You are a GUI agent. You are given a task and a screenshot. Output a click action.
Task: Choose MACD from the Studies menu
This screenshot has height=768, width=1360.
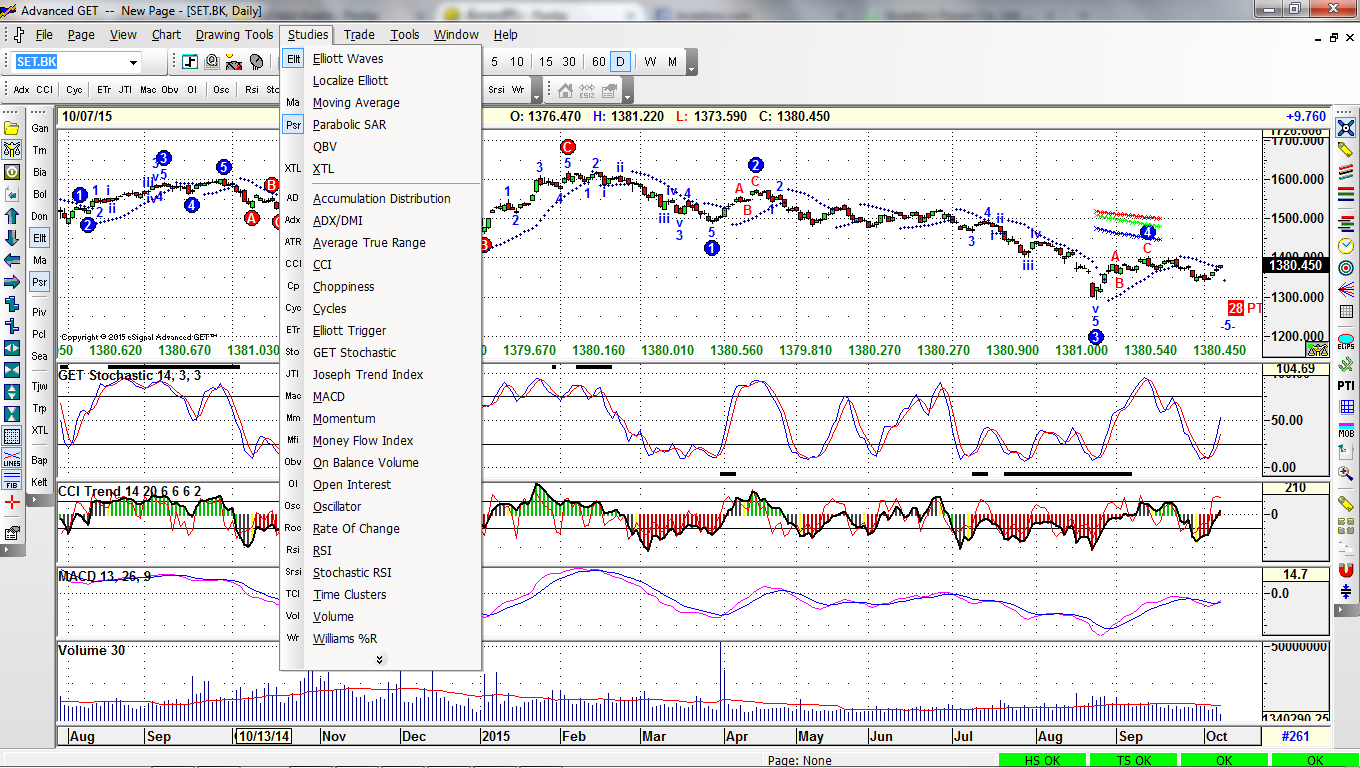tap(328, 397)
